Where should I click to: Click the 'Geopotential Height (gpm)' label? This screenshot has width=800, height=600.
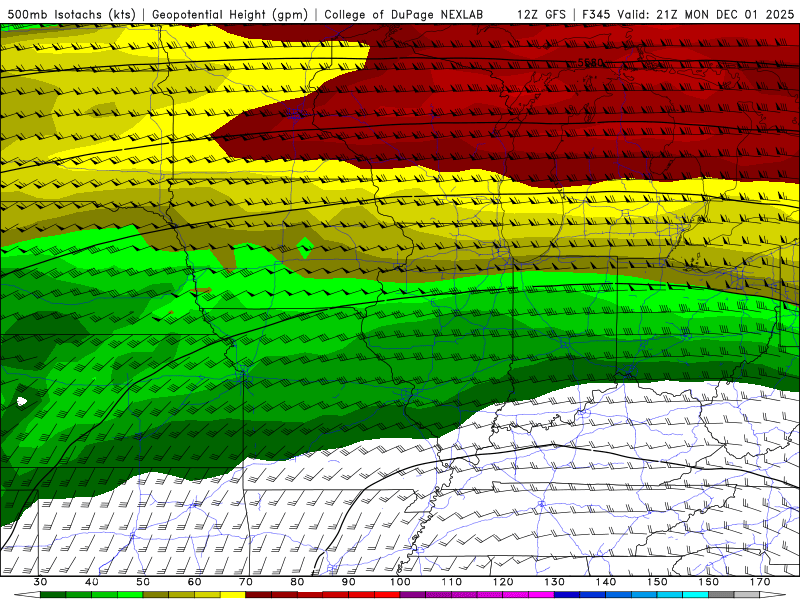pyautogui.click(x=230, y=15)
